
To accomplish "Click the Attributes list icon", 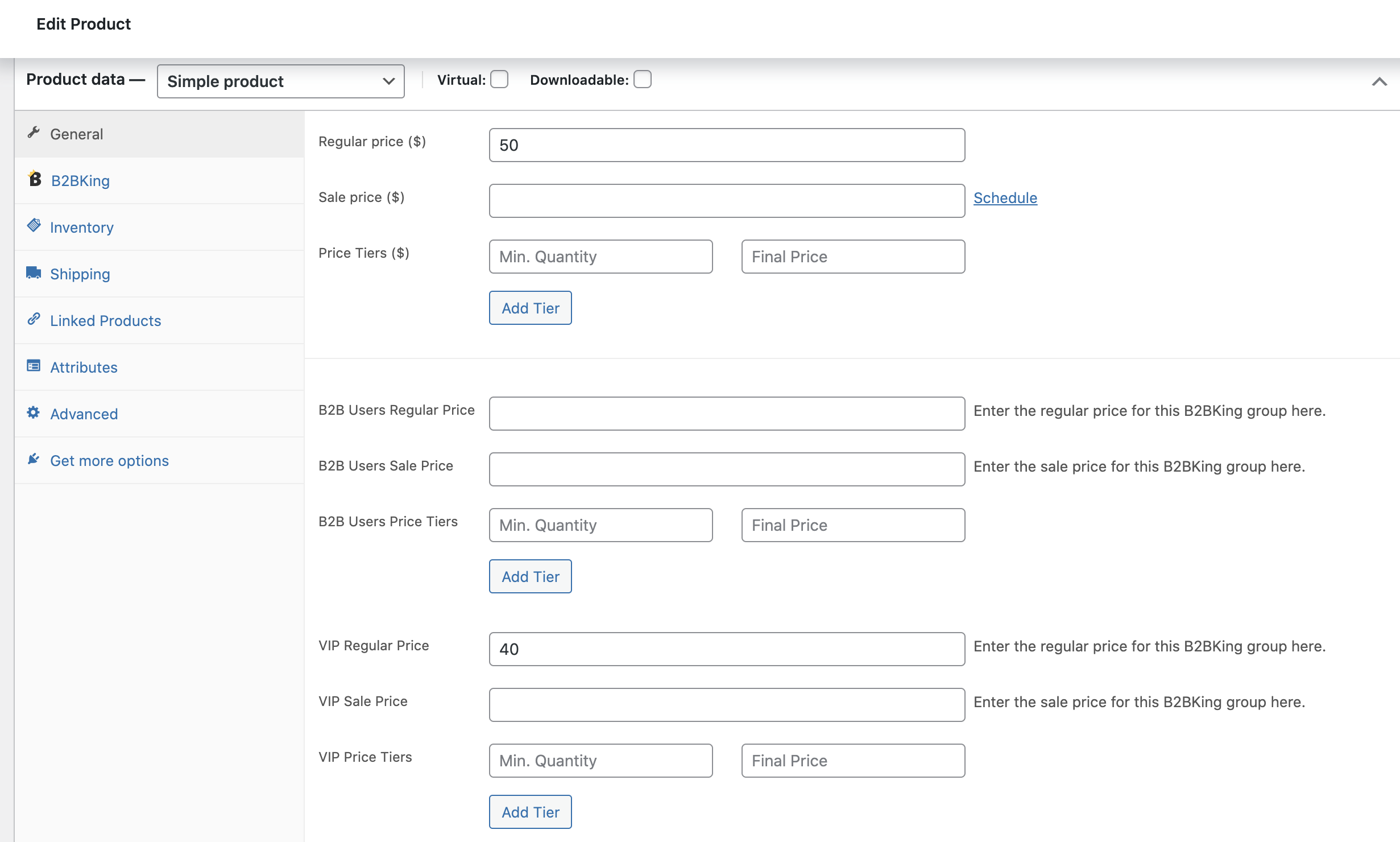I will pyautogui.click(x=34, y=365).
